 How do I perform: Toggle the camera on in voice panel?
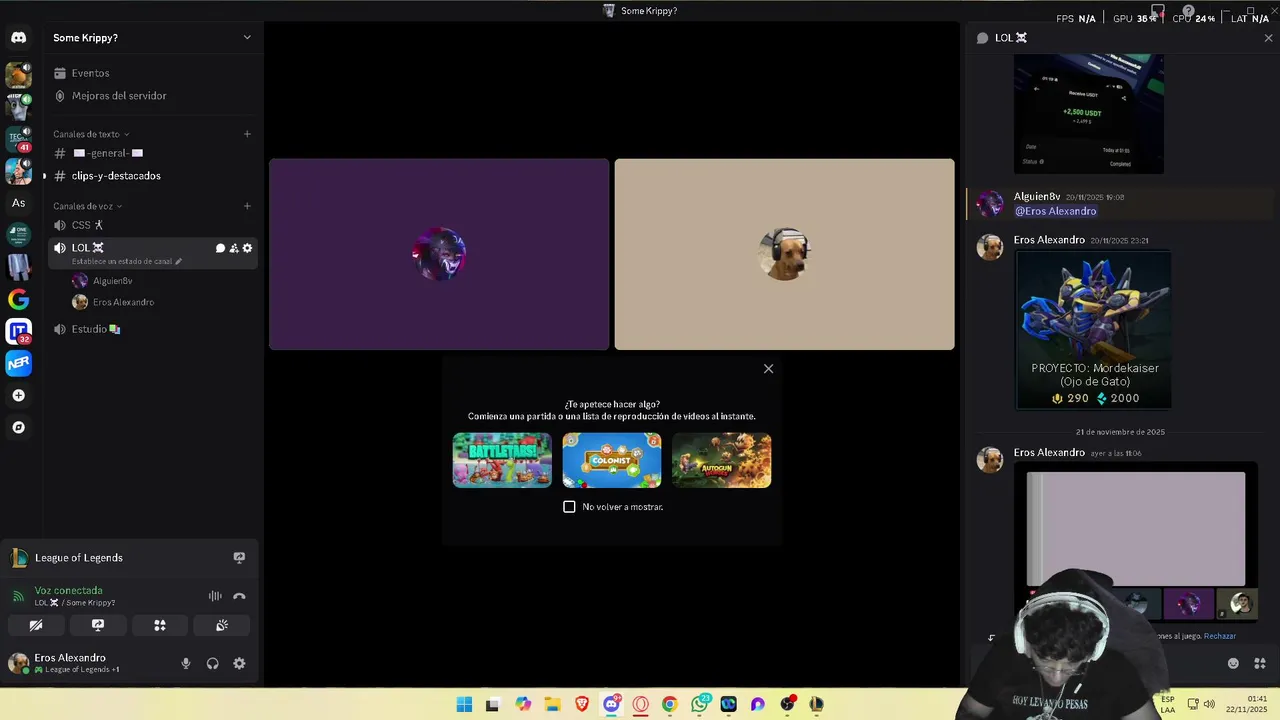coord(36,625)
